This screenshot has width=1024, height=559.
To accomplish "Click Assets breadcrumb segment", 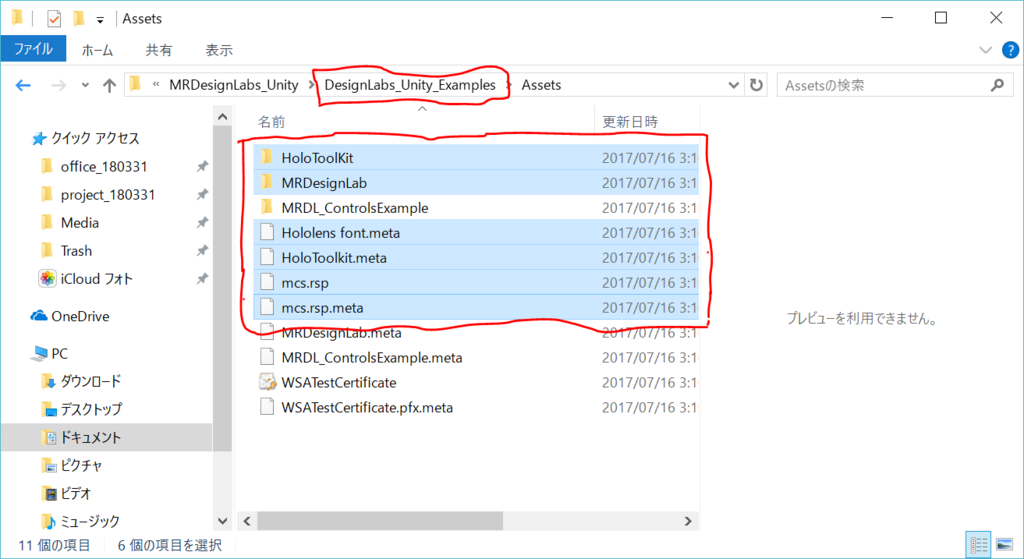I will click(x=541, y=85).
